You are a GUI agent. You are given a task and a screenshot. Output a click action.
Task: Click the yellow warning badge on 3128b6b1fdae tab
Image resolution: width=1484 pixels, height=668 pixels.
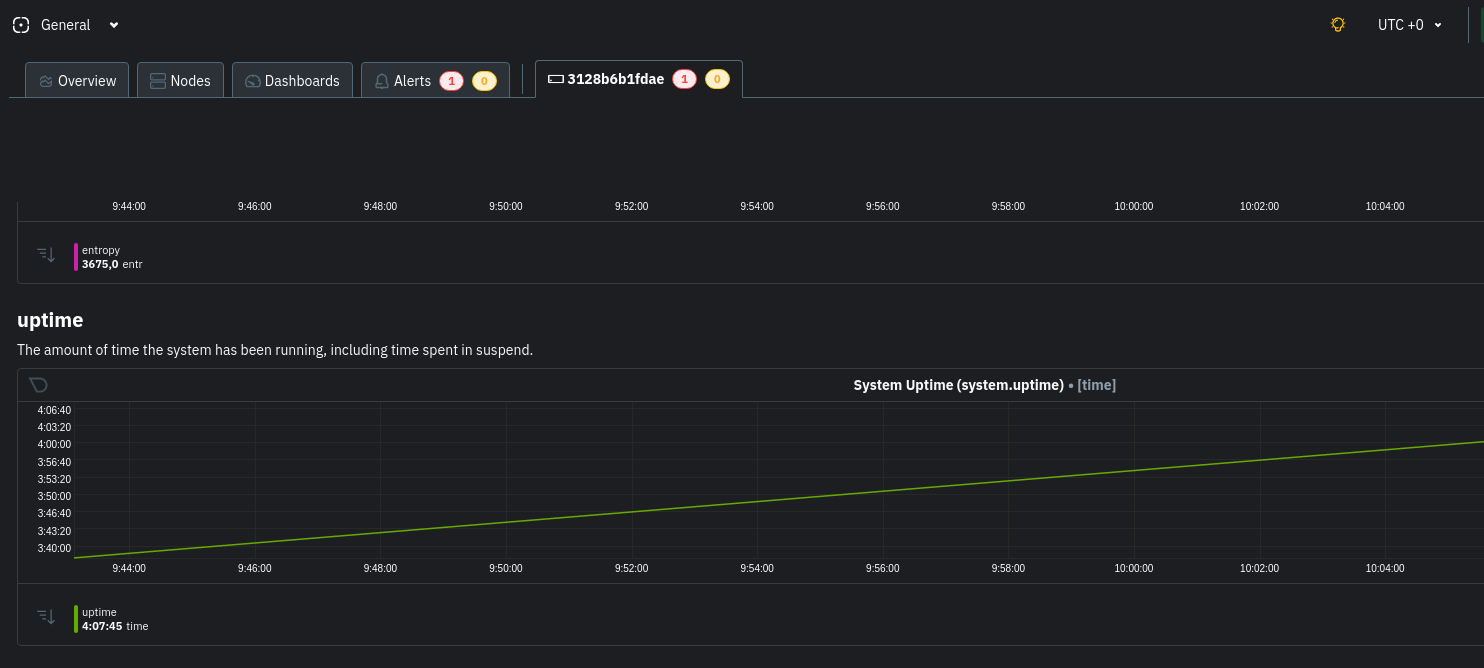(x=717, y=79)
